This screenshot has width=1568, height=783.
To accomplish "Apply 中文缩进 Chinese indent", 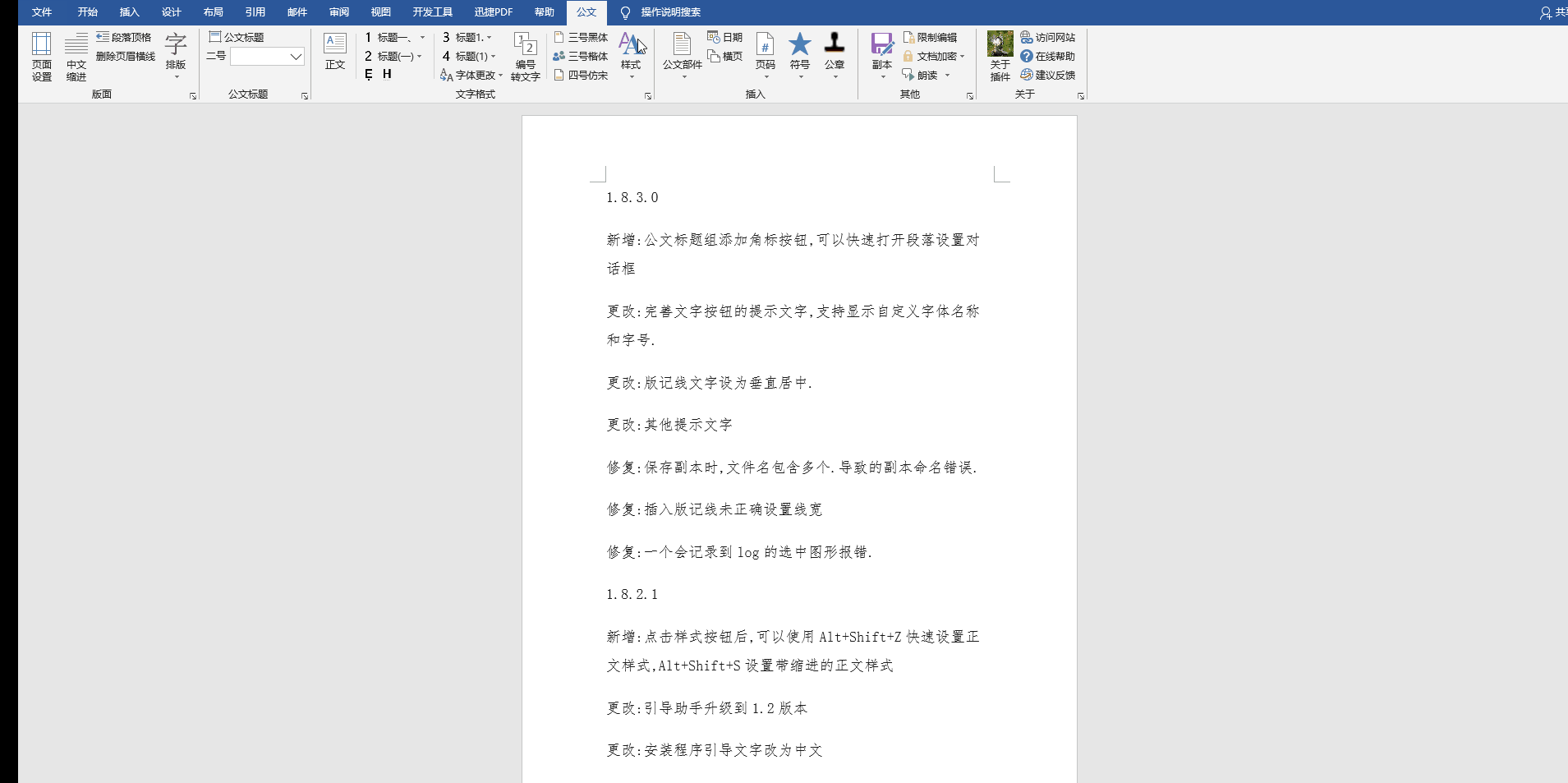I will click(76, 56).
